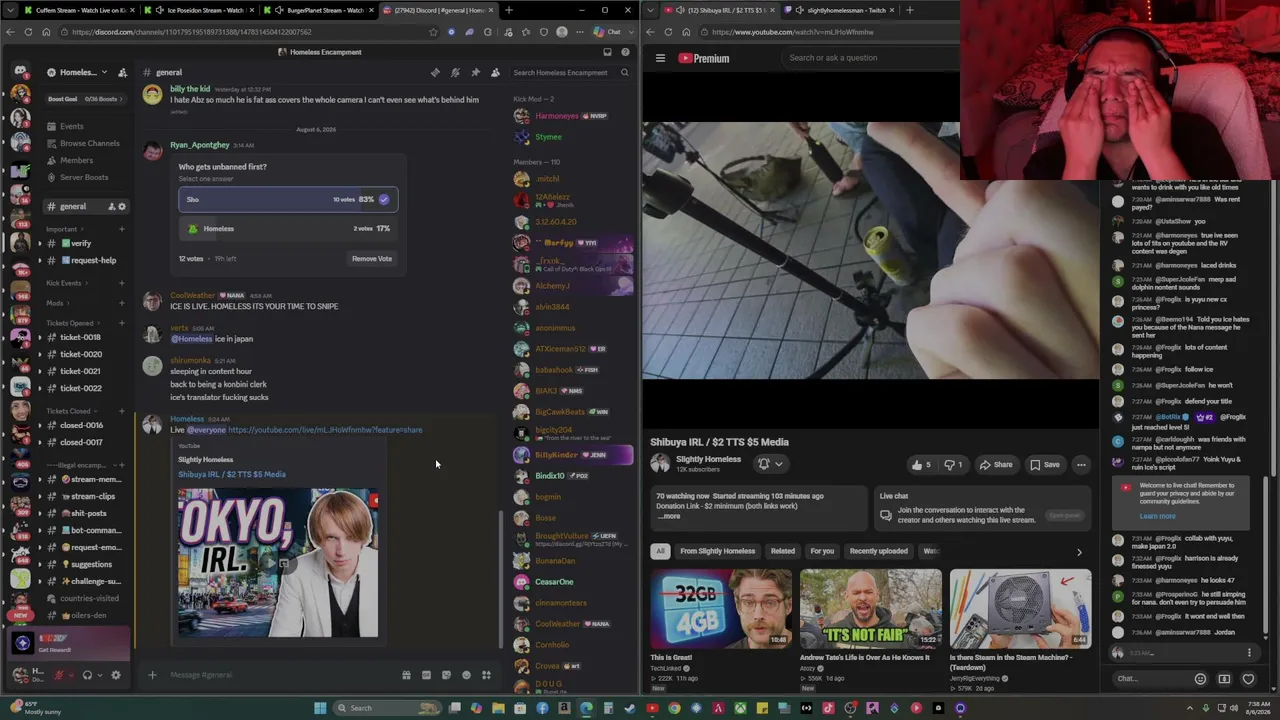Open YouTube guide hamburger menu
Viewport: 1280px width, 720px height.
[660, 58]
